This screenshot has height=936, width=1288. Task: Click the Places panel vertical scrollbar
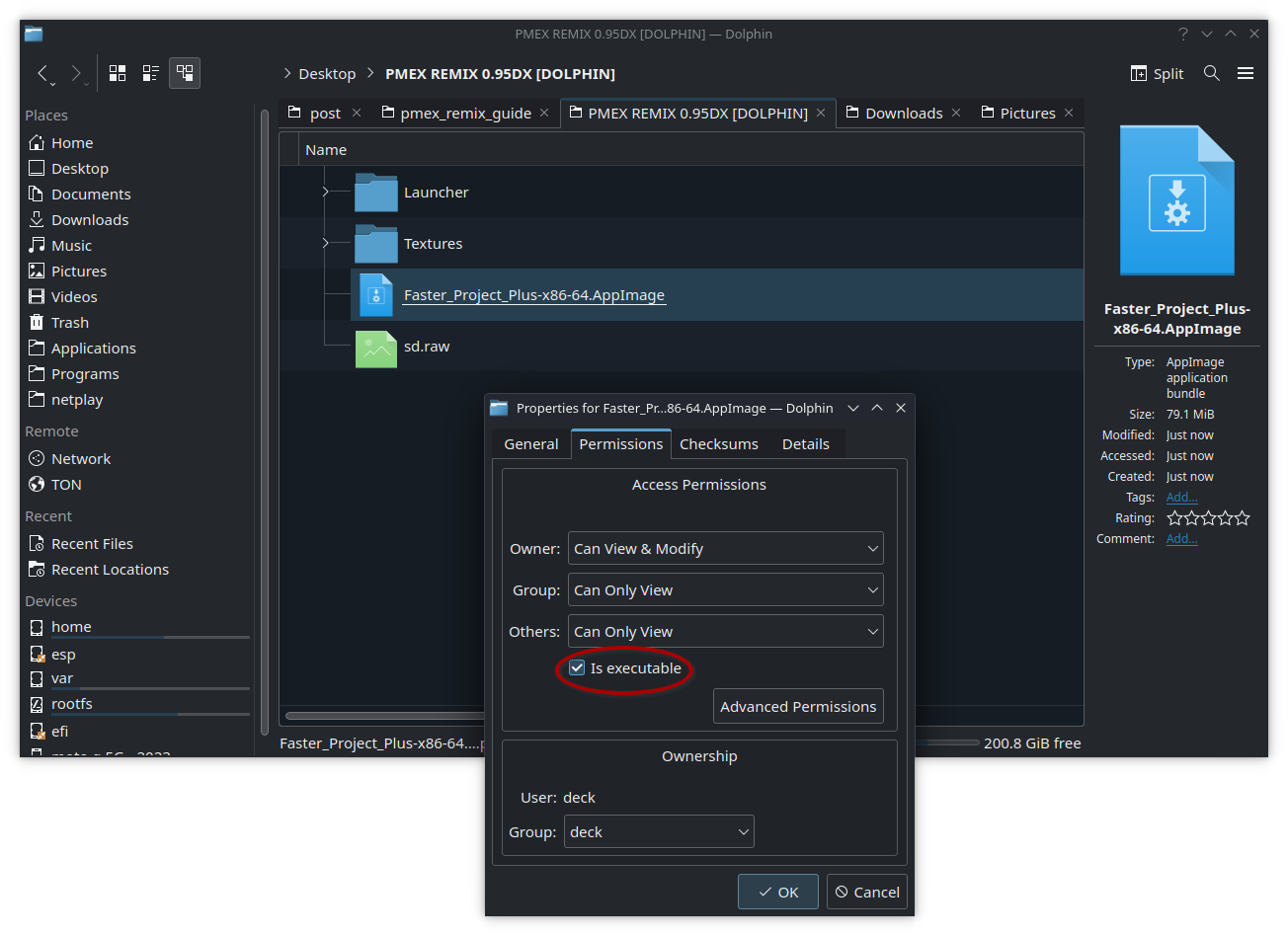264,423
